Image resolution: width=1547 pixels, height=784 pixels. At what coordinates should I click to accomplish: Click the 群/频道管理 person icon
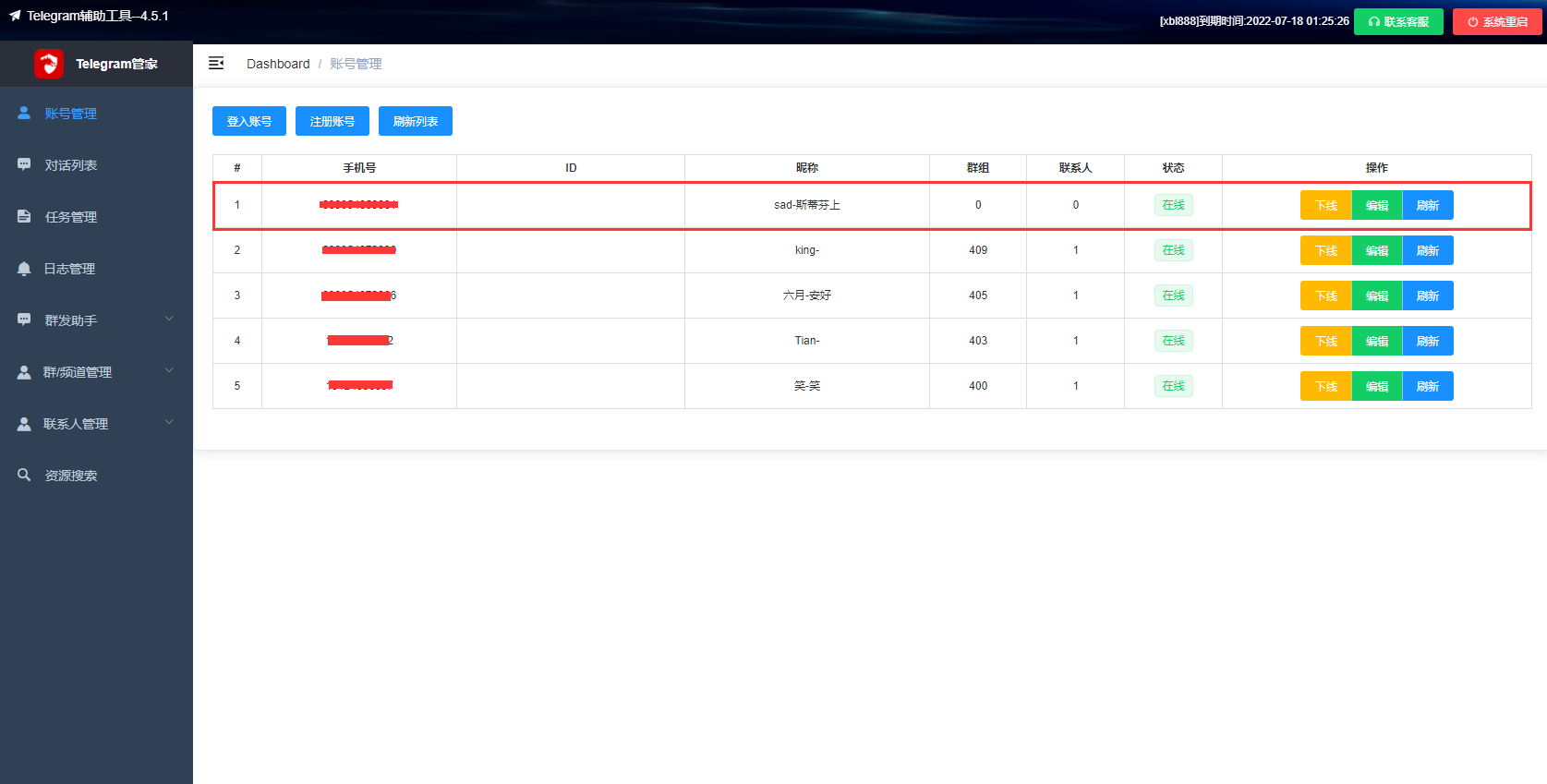click(24, 371)
